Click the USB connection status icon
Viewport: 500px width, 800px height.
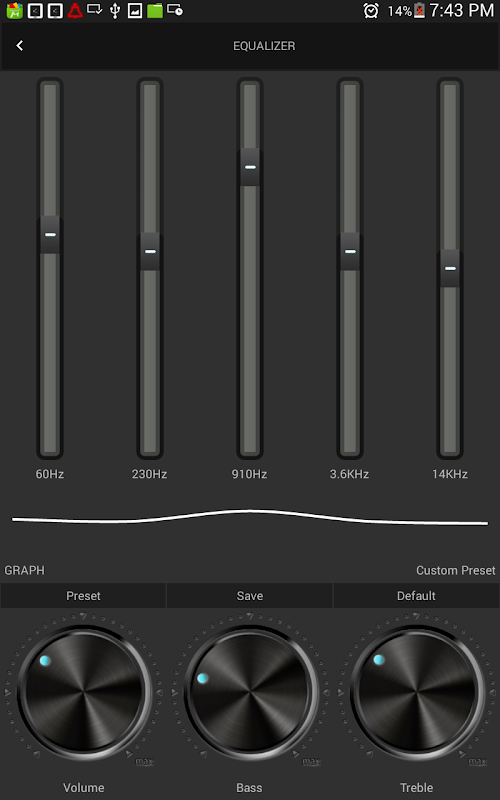pyautogui.click(x=115, y=10)
